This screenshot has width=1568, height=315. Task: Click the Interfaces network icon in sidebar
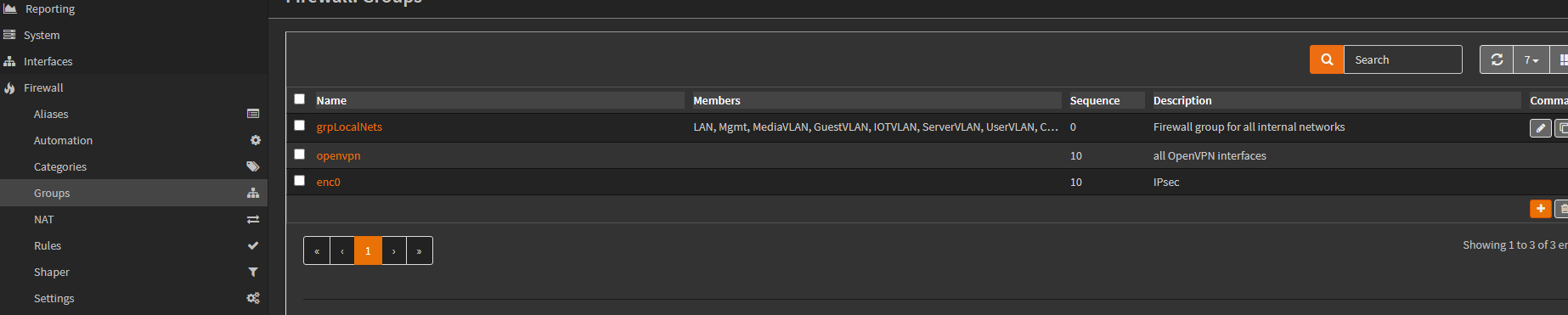[9, 62]
